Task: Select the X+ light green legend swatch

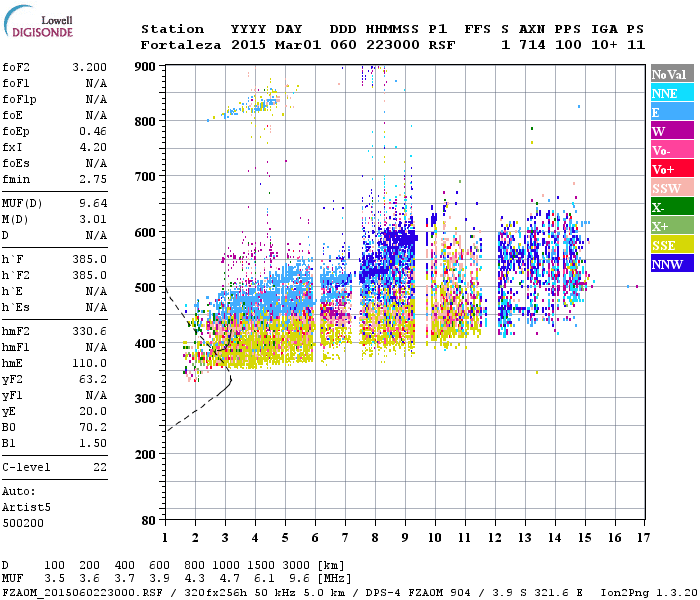Action: coord(672,226)
